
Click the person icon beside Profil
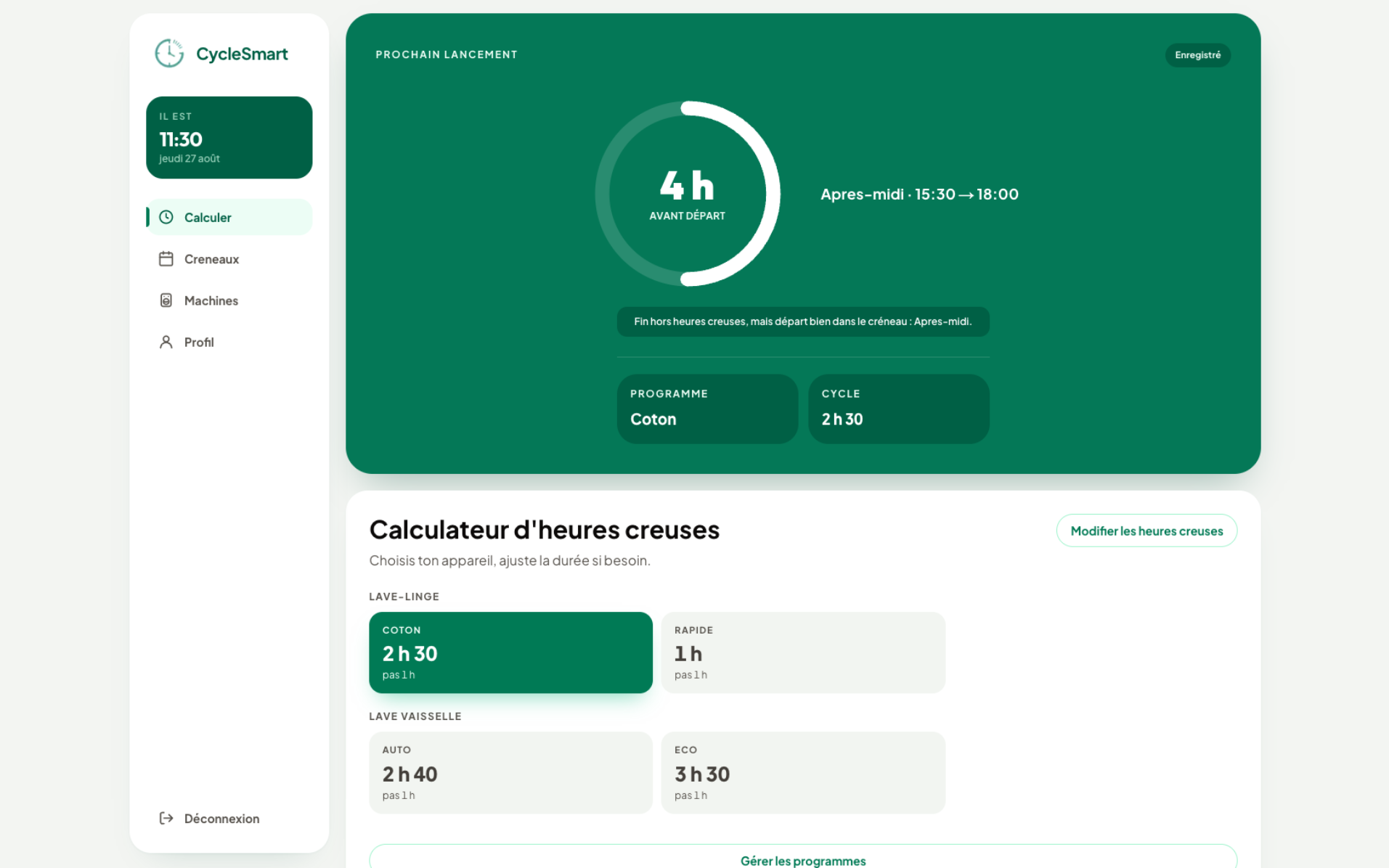[166, 342]
